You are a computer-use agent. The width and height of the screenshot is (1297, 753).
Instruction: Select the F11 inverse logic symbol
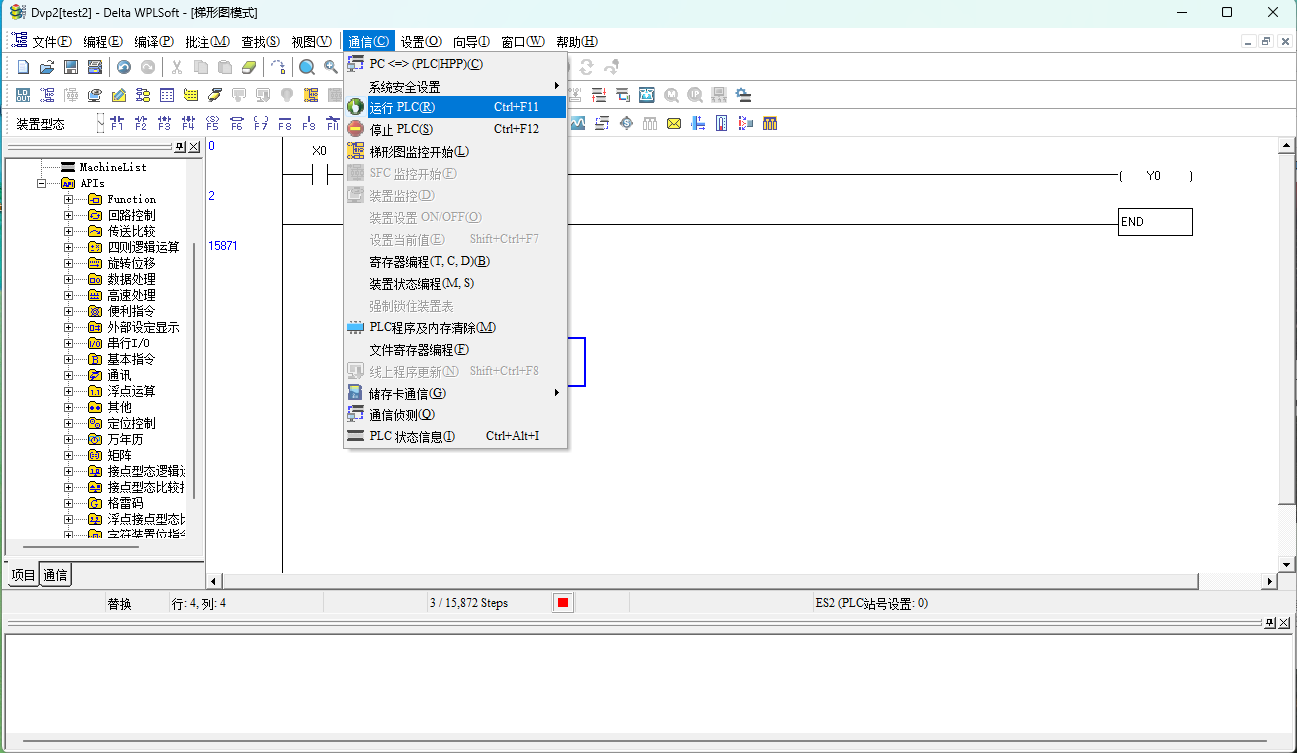(333, 123)
